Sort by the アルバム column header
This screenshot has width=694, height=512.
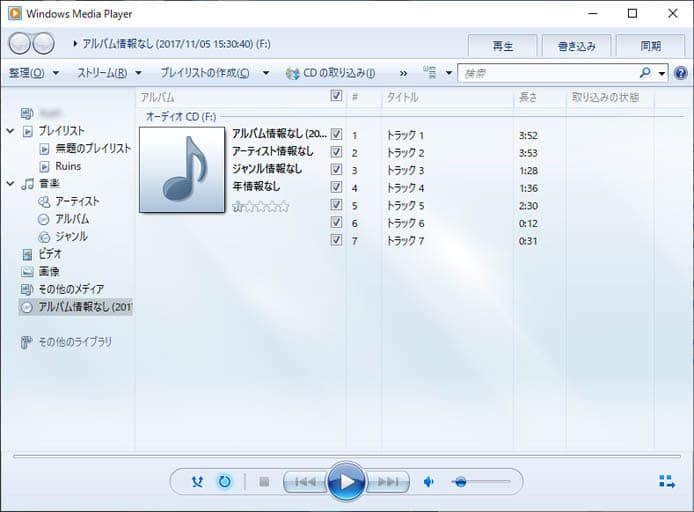(x=157, y=97)
